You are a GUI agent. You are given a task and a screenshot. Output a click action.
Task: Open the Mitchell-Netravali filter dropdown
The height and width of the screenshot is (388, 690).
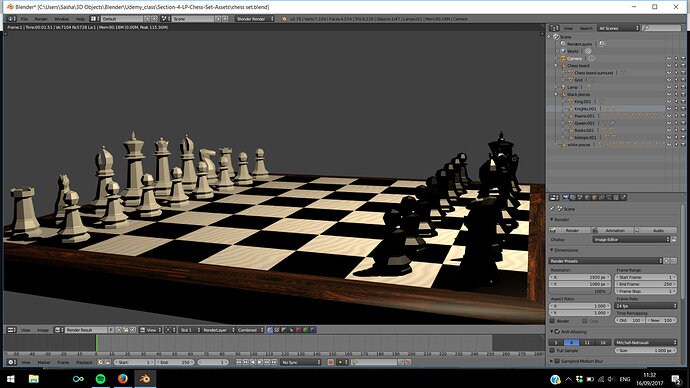point(646,342)
